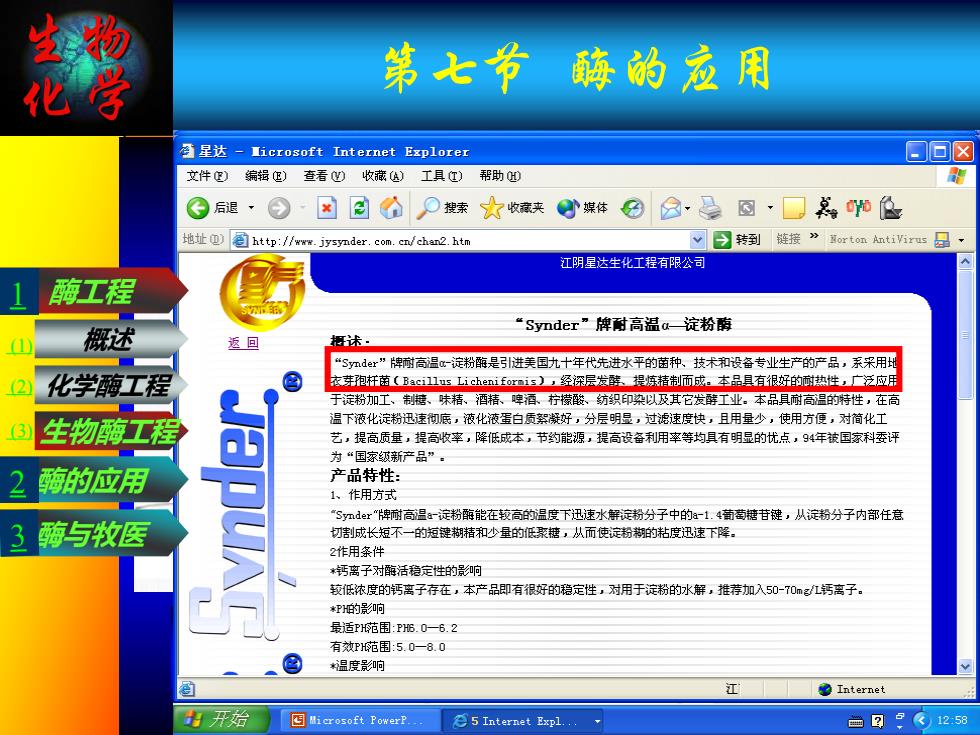Image resolution: width=980 pixels, height=735 pixels.
Task: Click the Norton AntiVirus toolbar icon
Action: [942, 240]
